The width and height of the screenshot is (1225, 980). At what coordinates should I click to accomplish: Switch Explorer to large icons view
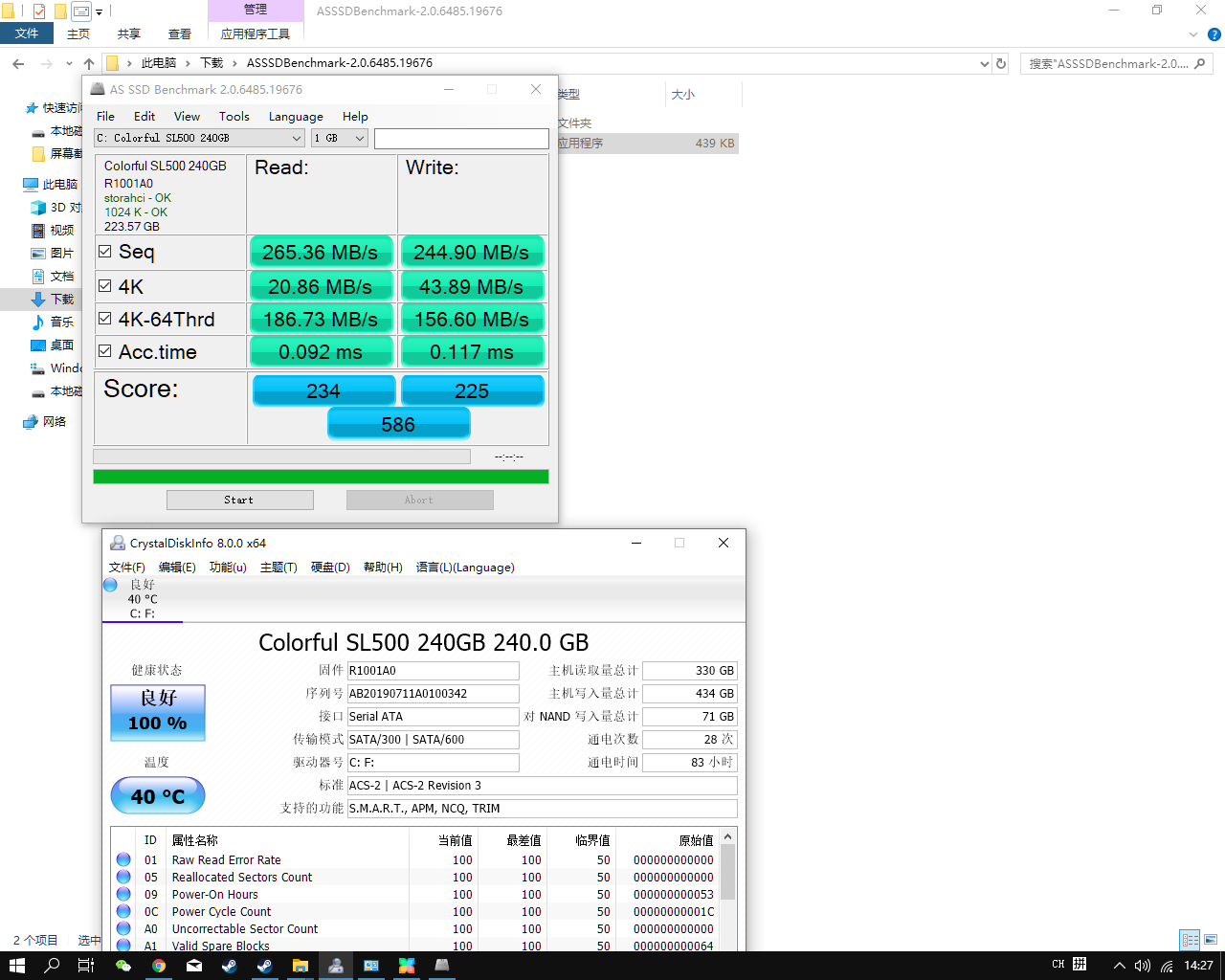tap(1211, 940)
